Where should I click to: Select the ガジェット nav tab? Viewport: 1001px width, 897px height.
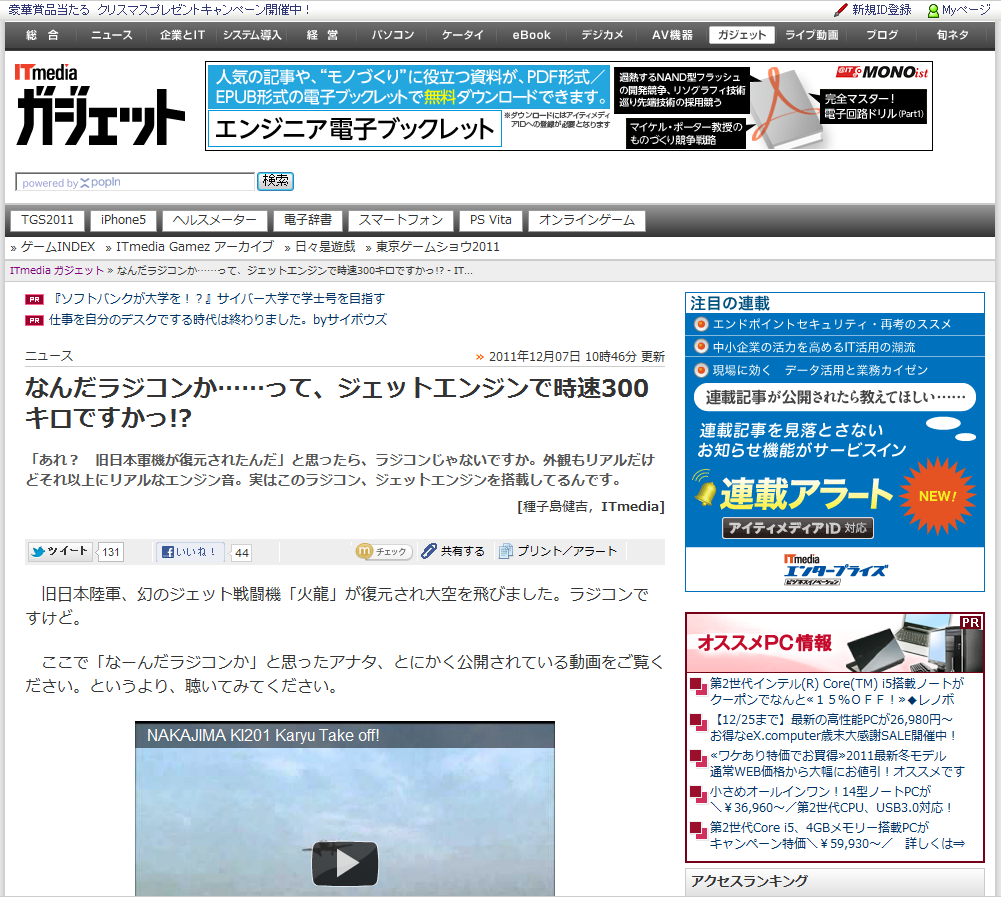click(741, 35)
